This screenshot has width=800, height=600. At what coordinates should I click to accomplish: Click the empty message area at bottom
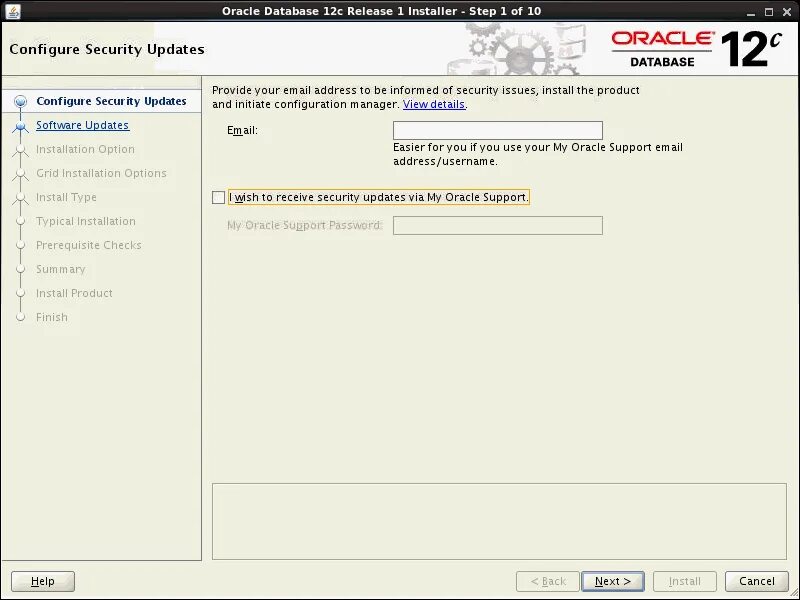pos(499,521)
